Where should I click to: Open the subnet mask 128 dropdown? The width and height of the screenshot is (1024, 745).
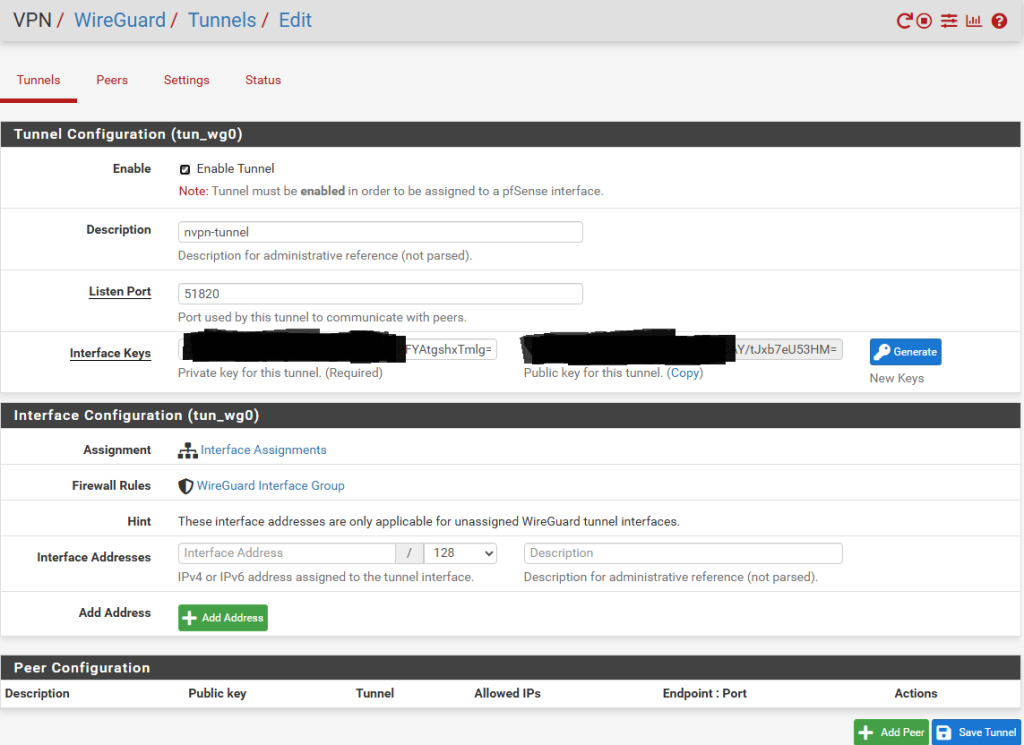pos(460,553)
